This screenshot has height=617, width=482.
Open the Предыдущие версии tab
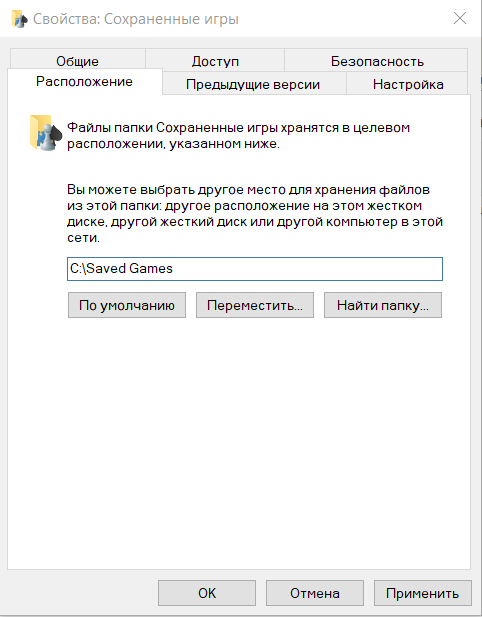coord(253,84)
